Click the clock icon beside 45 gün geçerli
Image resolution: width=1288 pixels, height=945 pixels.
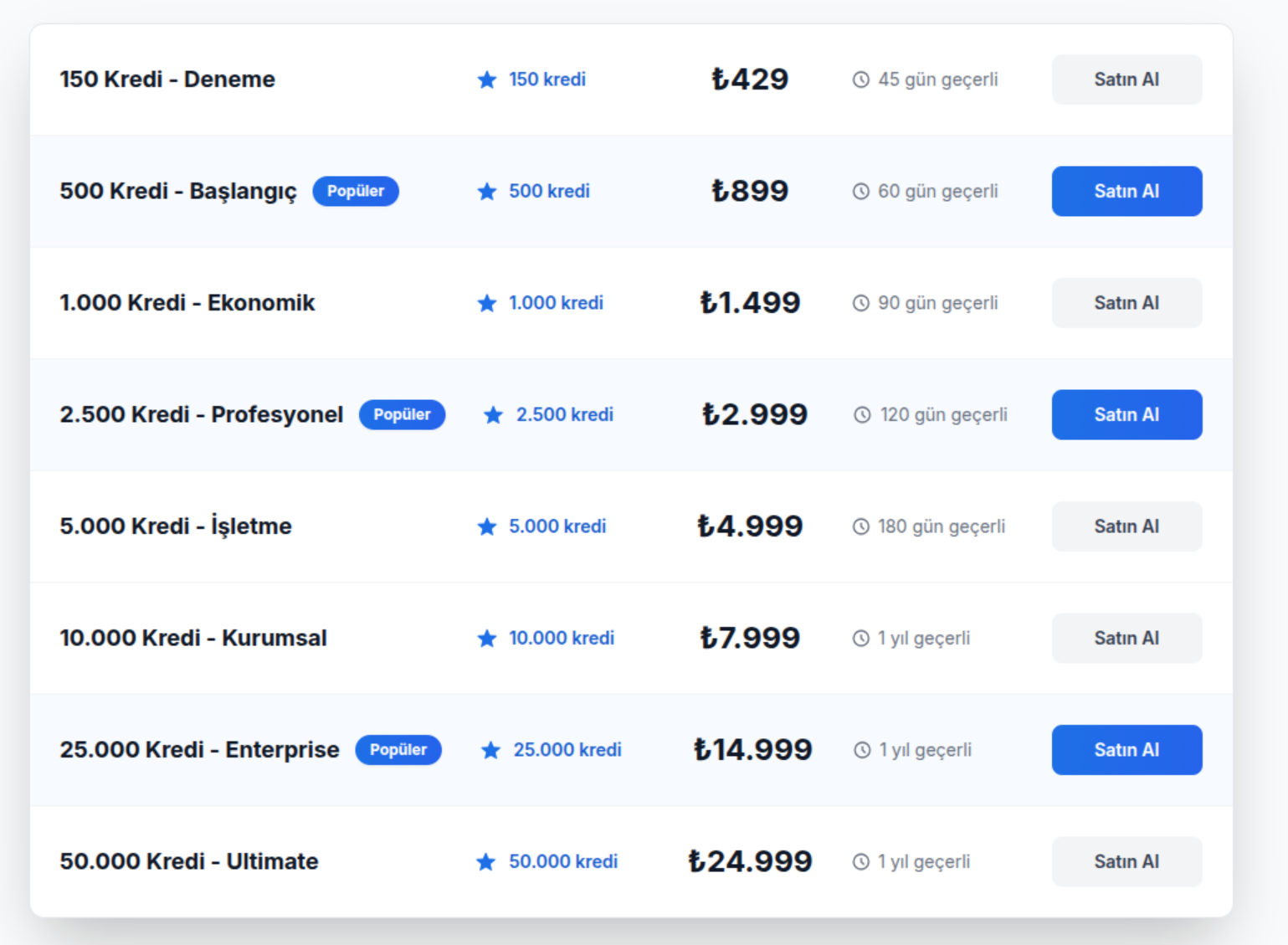click(x=861, y=80)
